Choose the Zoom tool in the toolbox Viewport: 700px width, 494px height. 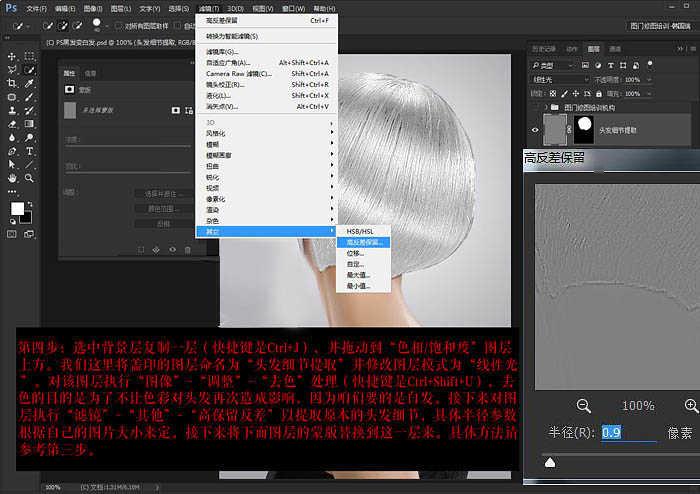coord(29,178)
